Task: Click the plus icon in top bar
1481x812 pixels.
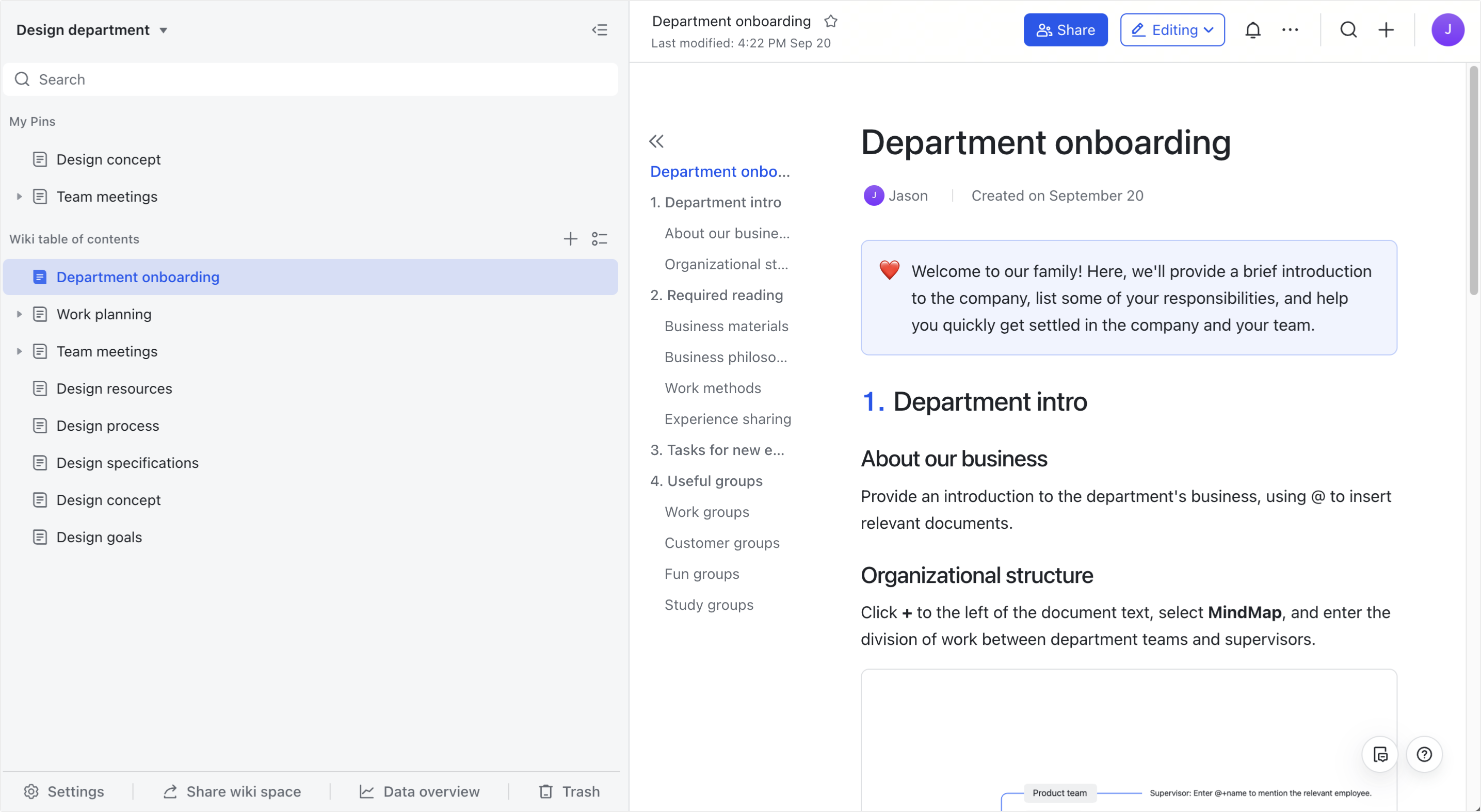Action: click(1386, 30)
